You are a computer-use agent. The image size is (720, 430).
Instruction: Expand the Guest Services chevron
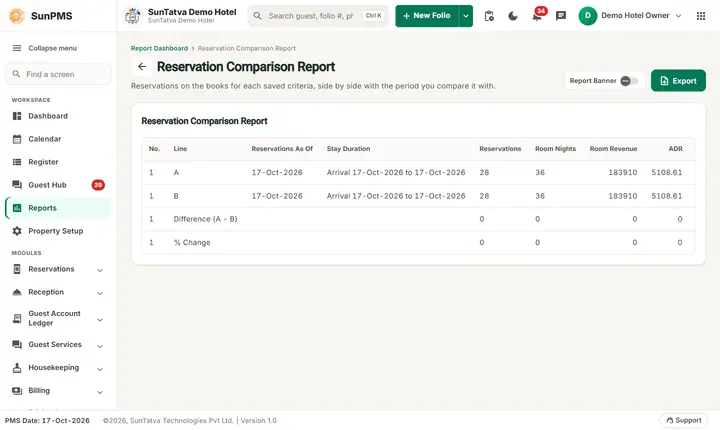click(100, 346)
